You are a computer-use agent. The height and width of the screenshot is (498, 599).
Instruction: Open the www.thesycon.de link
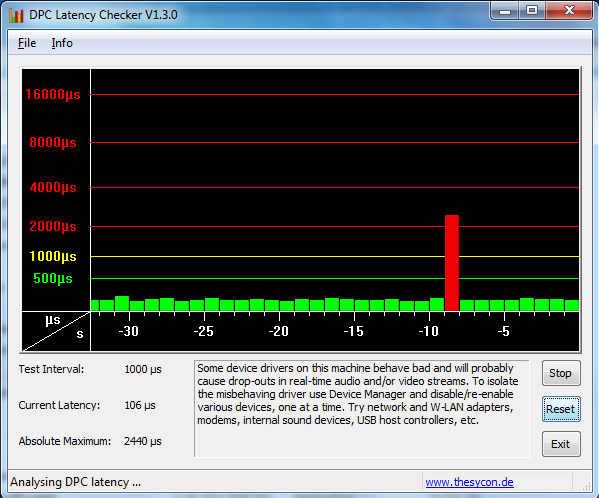point(469,482)
